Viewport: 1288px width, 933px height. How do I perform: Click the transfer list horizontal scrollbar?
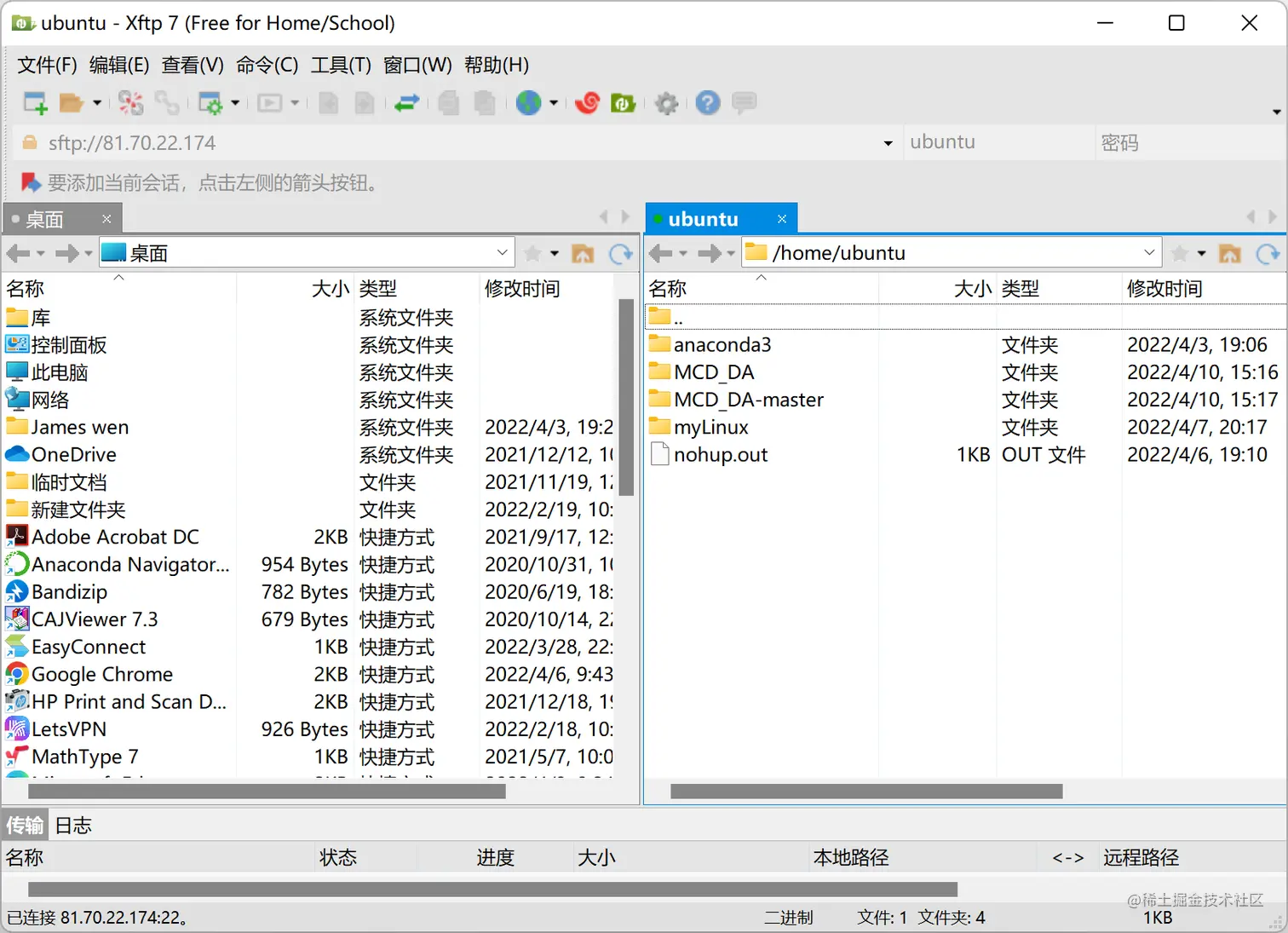tap(492, 890)
